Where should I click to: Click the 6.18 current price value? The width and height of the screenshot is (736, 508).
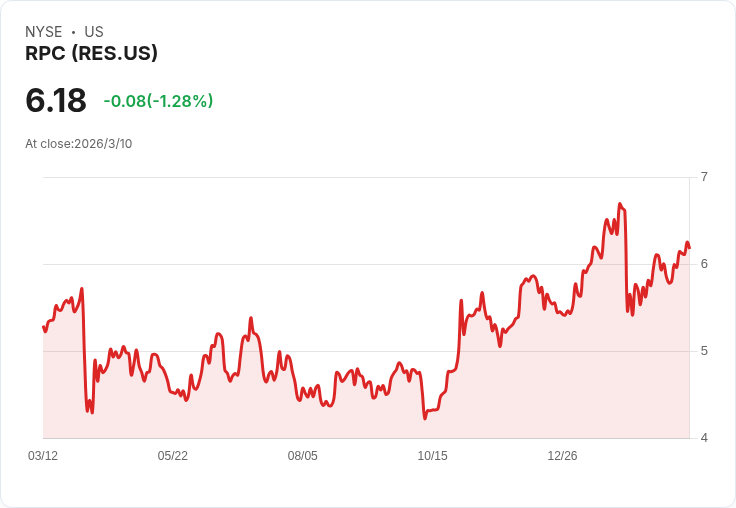coord(56,100)
